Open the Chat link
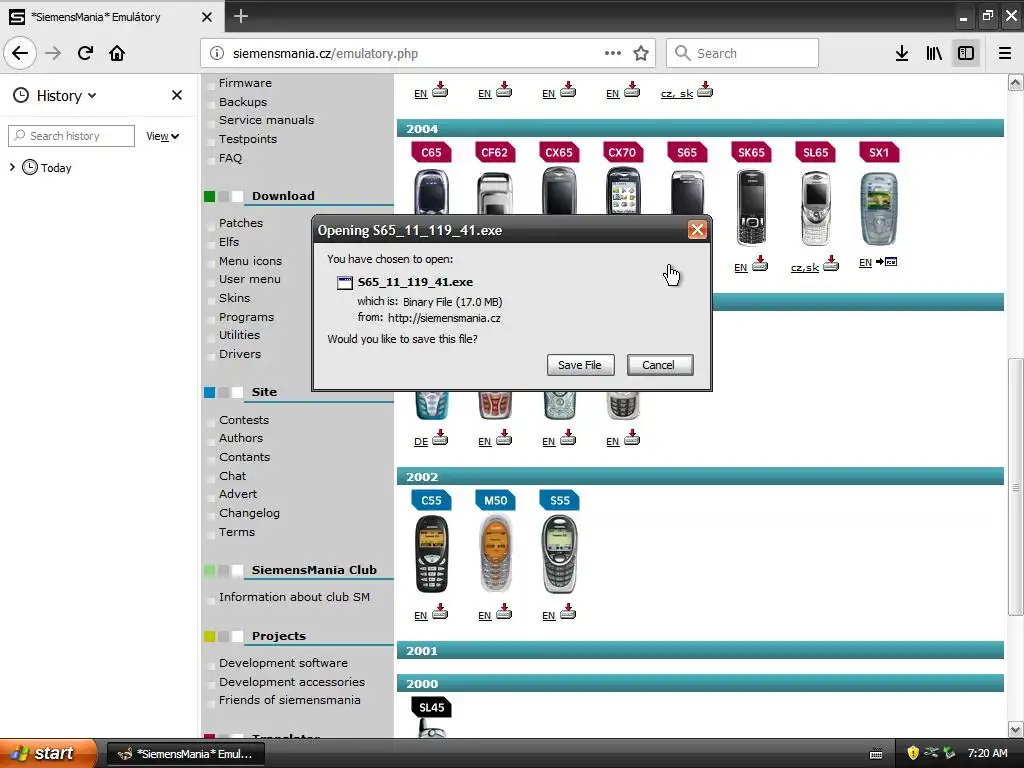Screen dimensions: 1024x768 [x=232, y=476]
